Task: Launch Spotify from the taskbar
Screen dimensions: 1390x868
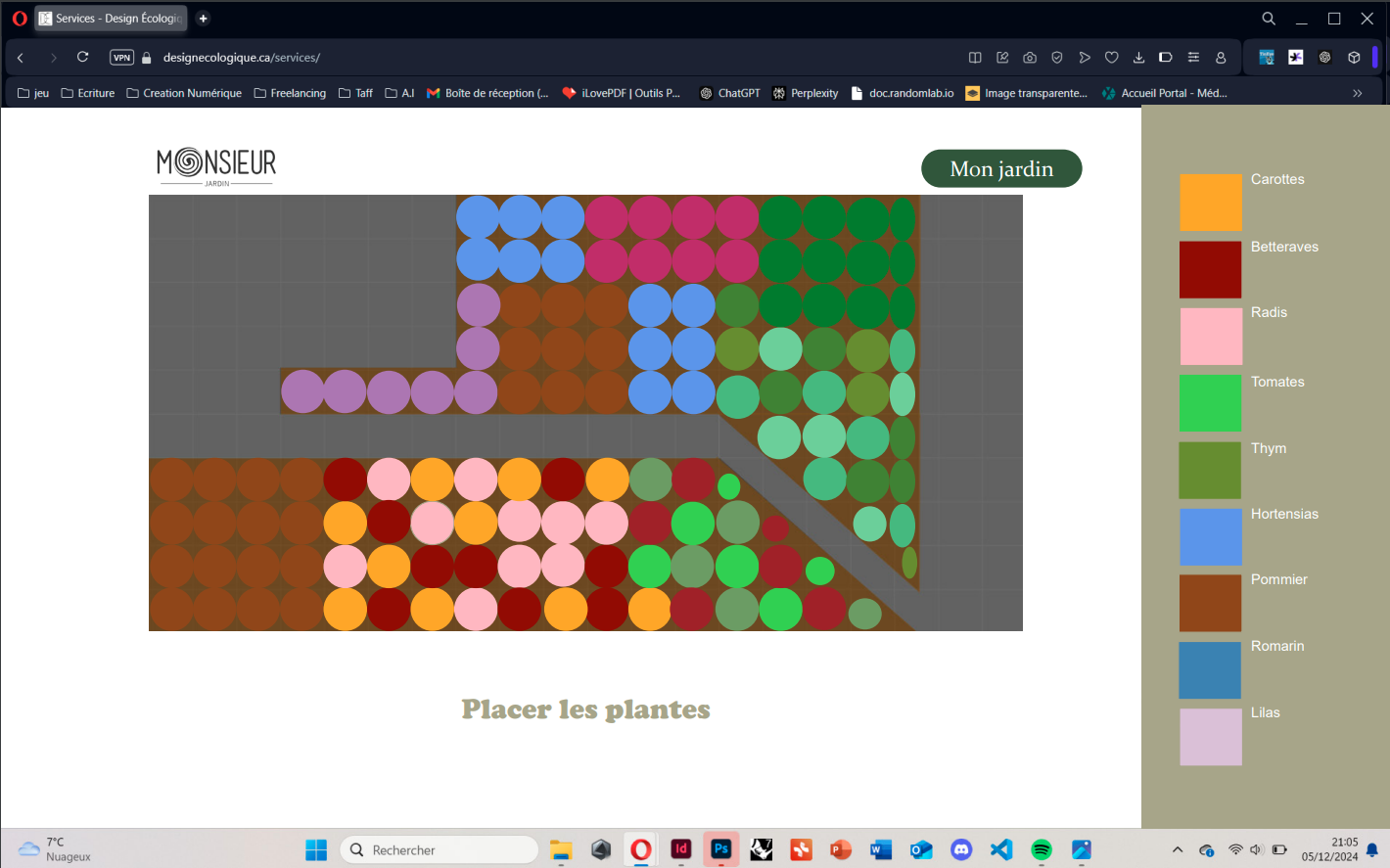Action: click(x=1042, y=849)
